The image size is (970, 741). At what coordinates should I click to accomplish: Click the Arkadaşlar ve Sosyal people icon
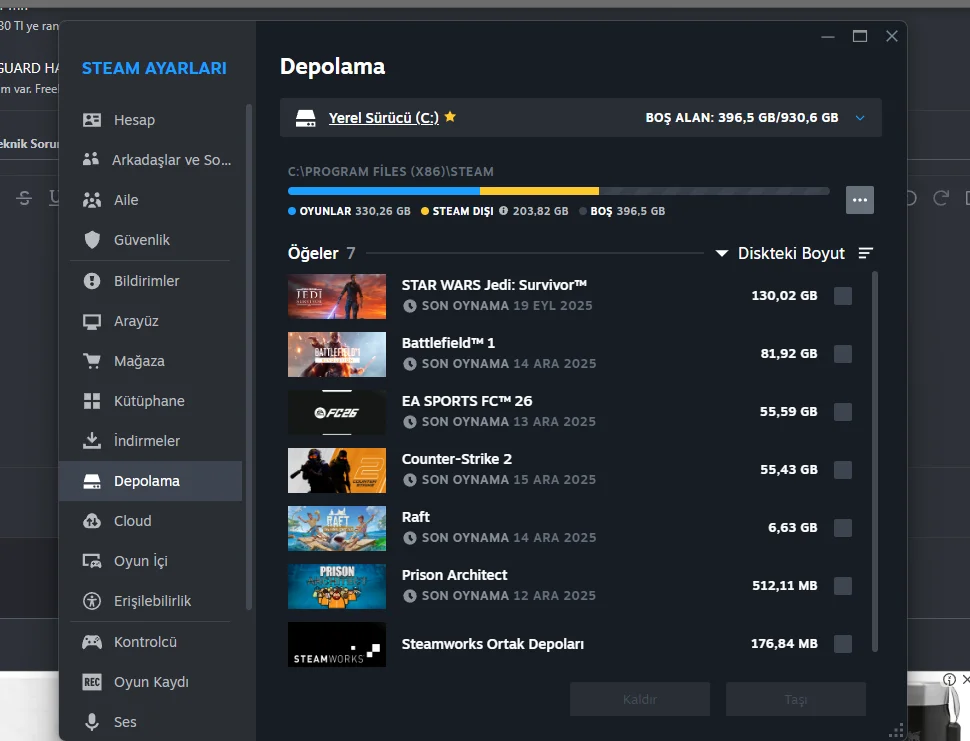(91, 160)
